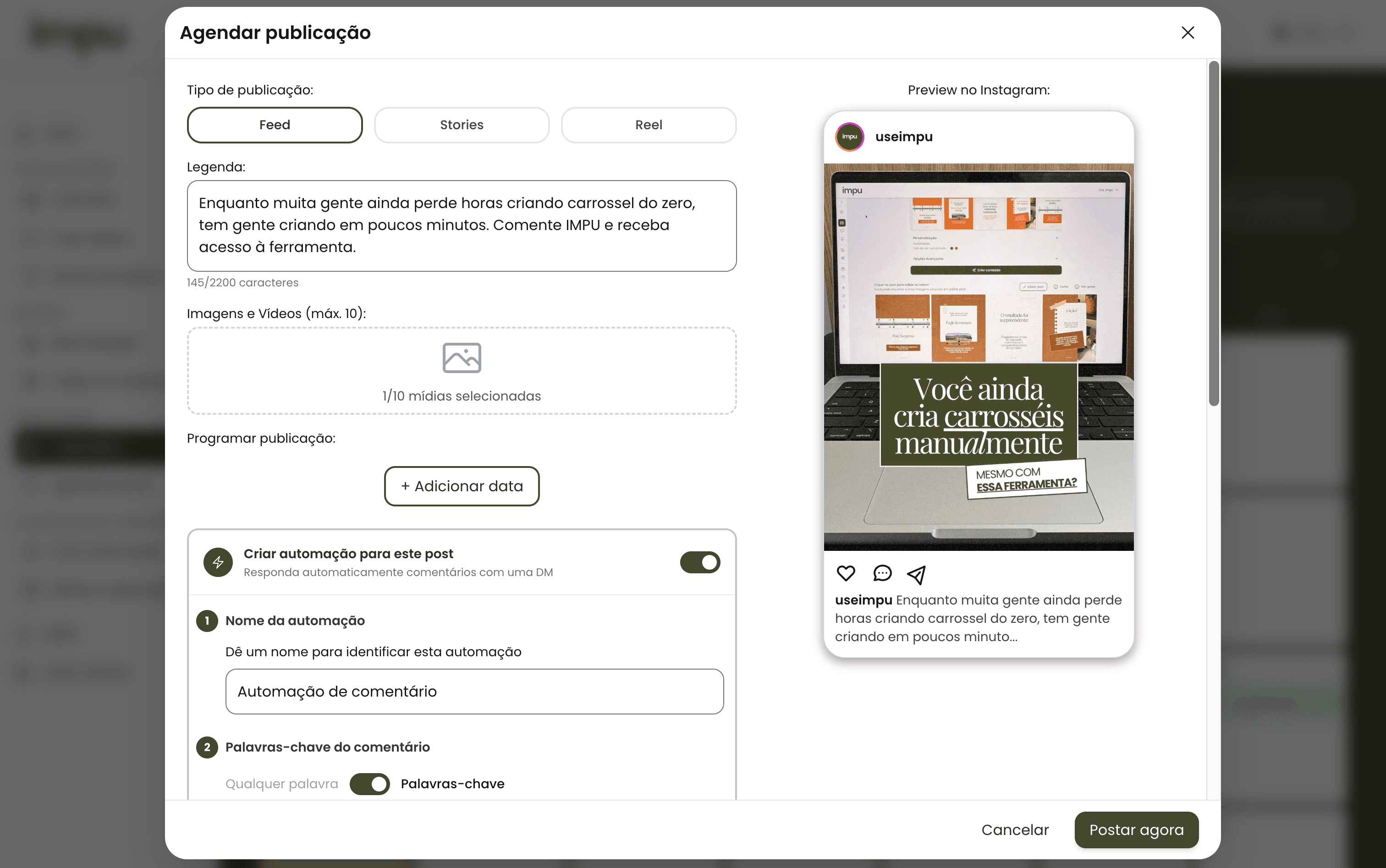Toggle Qualquer palavra / Palavras-chave switch
The image size is (1386, 868).
click(x=370, y=784)
